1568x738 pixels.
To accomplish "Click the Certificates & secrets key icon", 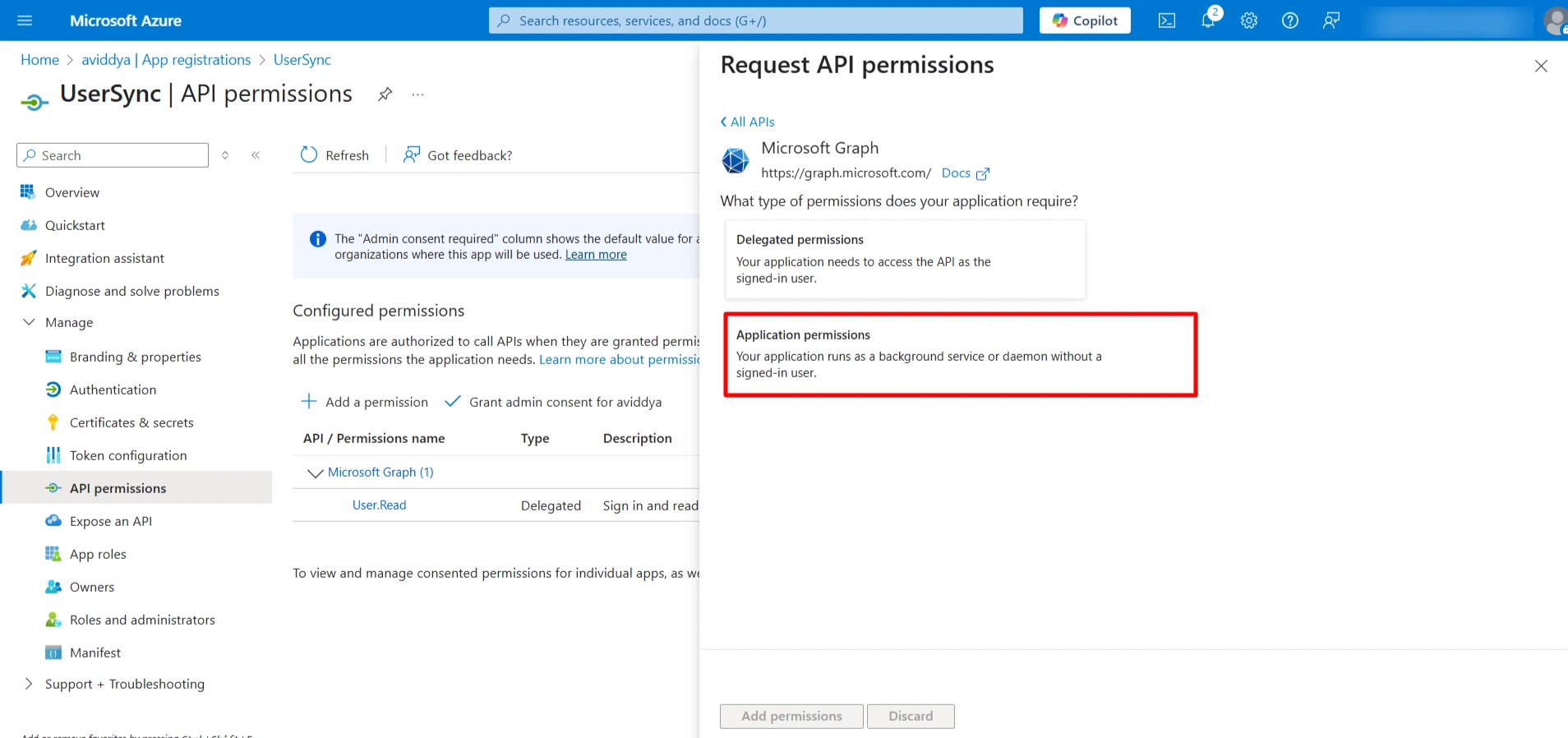I will coord(53,422).
